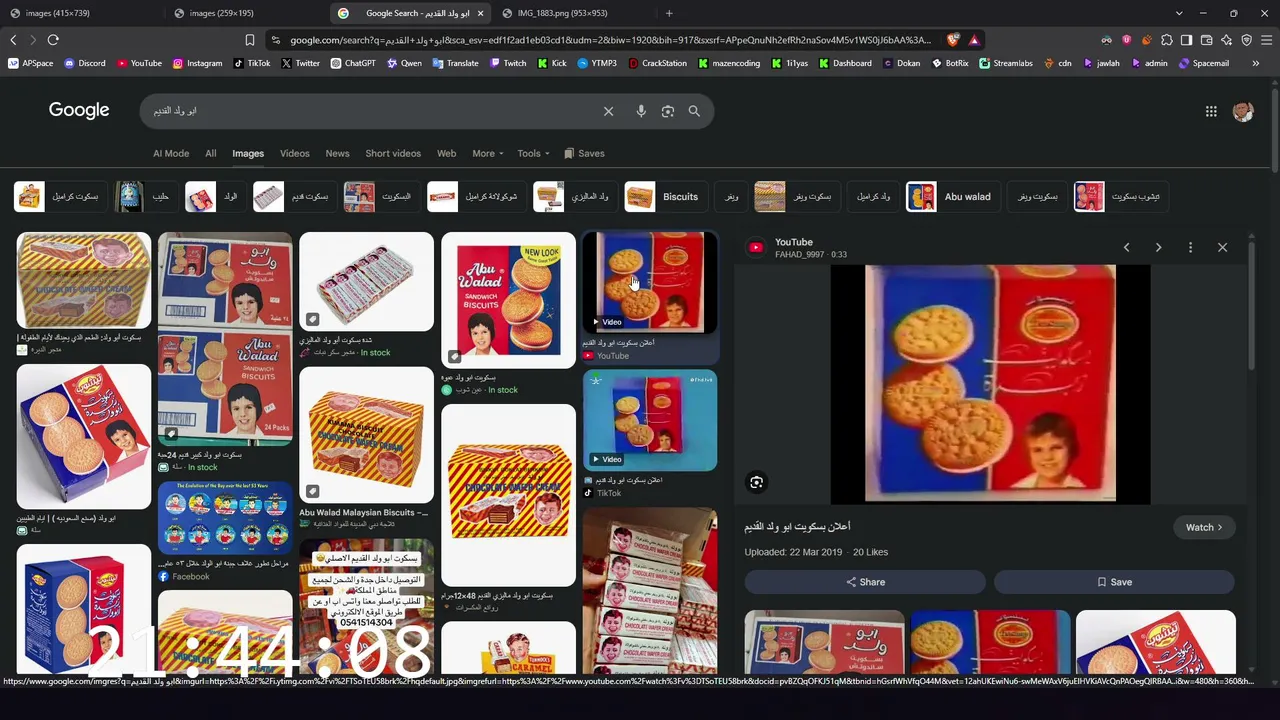Show previous image in preview panel
Image resolution: width=1280 pixels, height=720 pixels.
(x=1126, y=247)
